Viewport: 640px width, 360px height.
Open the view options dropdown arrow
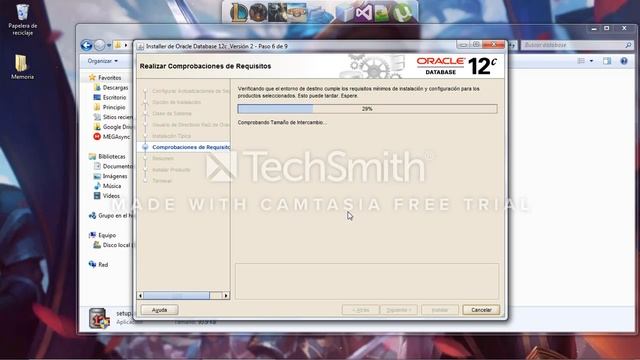point(591,61)
